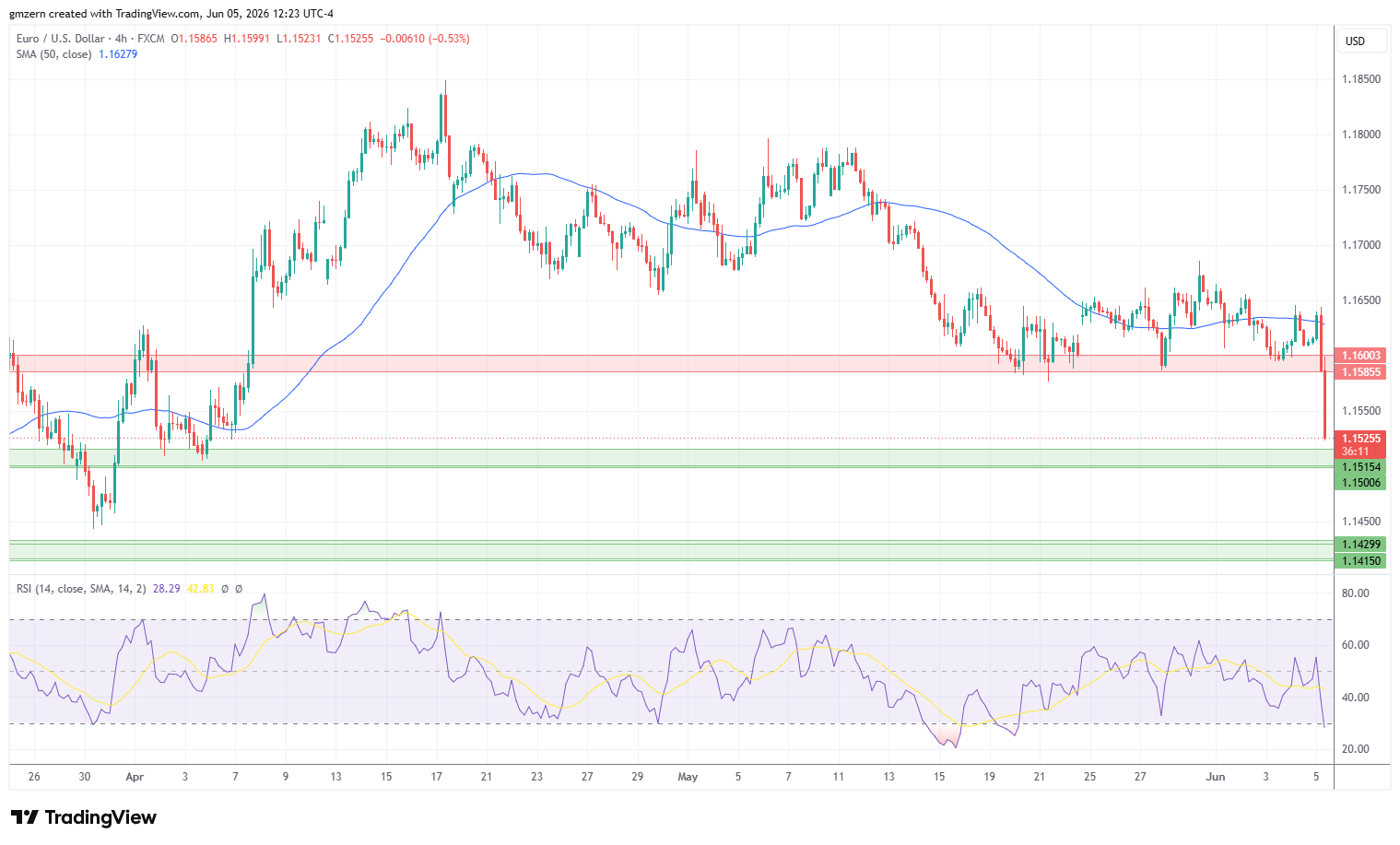Click the 1.17500 price axis label
The height and width of the screenshot is (845, 1400).
1361,190
